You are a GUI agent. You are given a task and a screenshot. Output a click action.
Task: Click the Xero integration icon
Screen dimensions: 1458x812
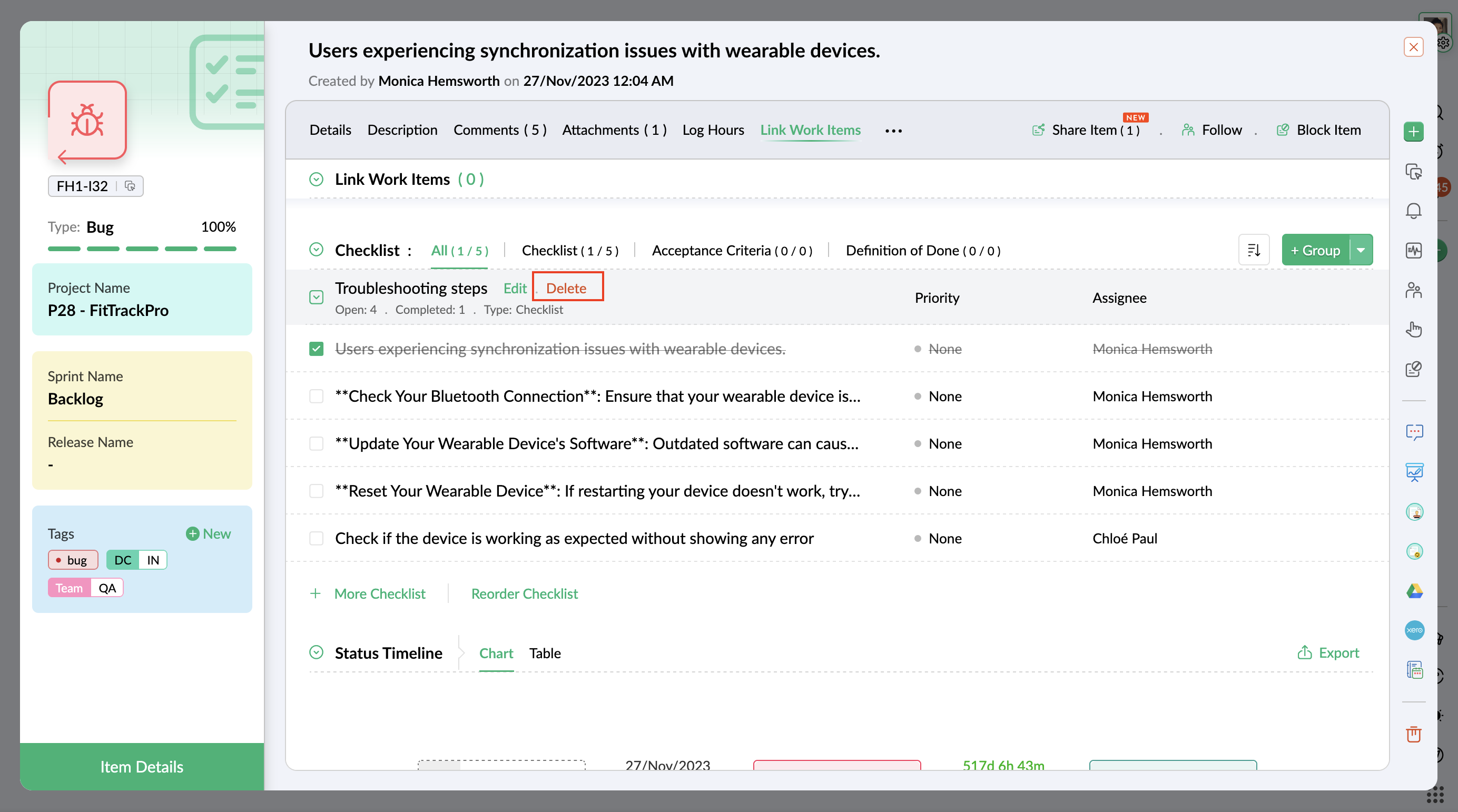coord(1414,630)
